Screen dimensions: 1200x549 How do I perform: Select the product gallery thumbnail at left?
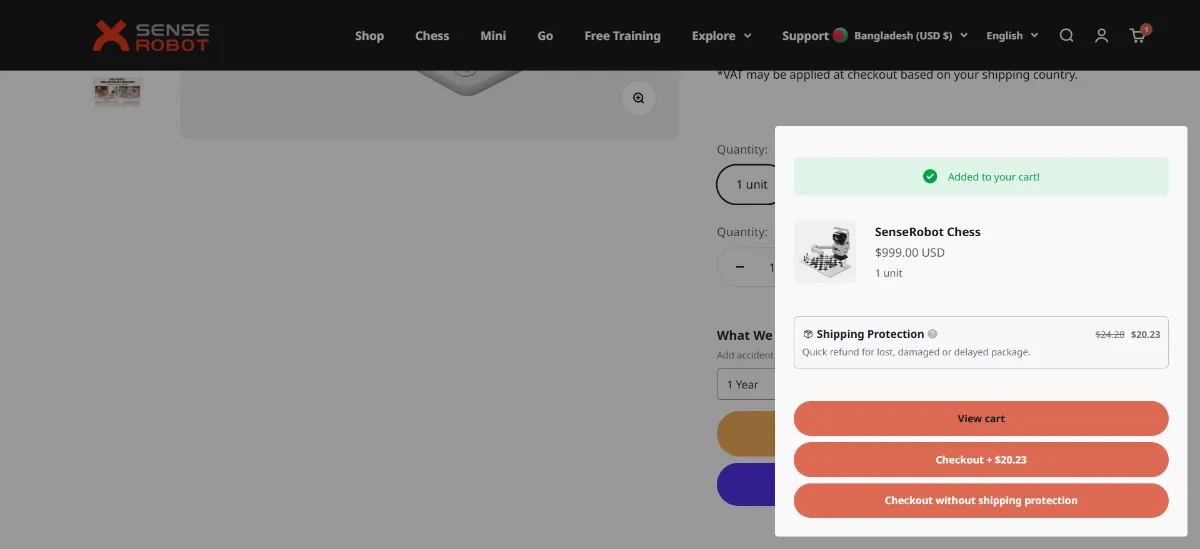(117, 92)
